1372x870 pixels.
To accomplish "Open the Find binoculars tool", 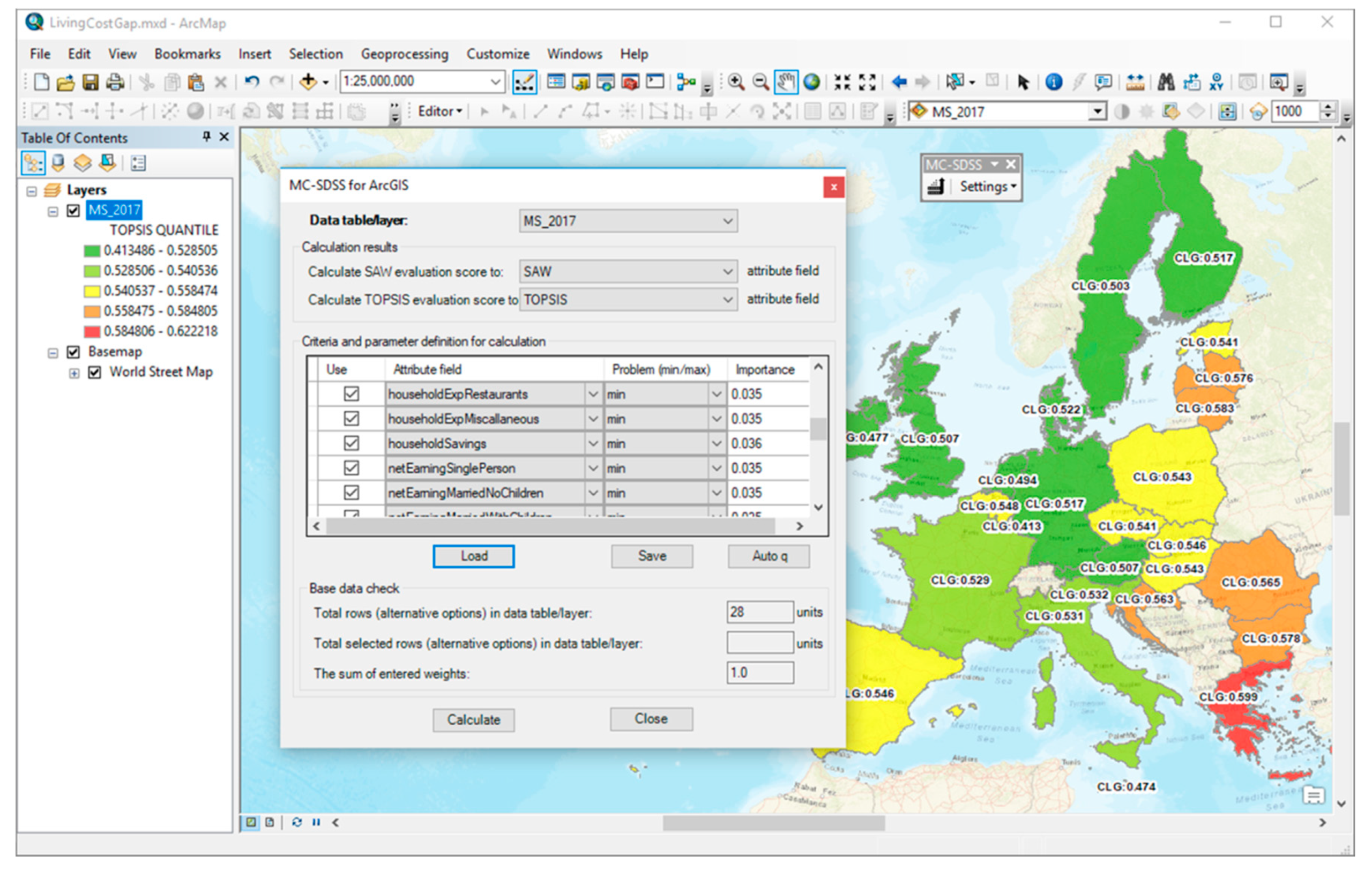I will [x=1165, y=82].
